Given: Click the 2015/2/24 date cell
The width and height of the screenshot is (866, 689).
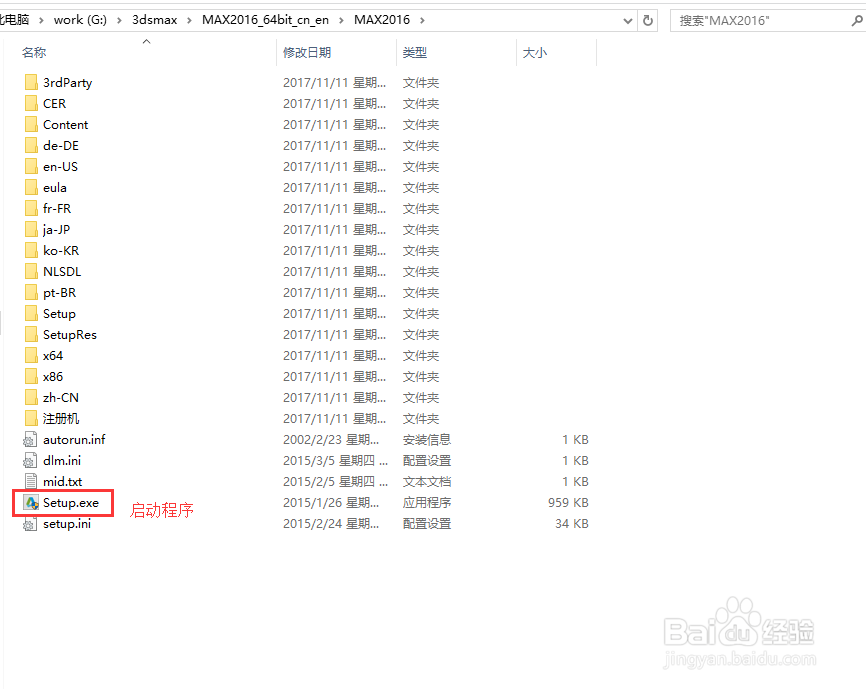Looking at the screenshot, I should (331, 523).
